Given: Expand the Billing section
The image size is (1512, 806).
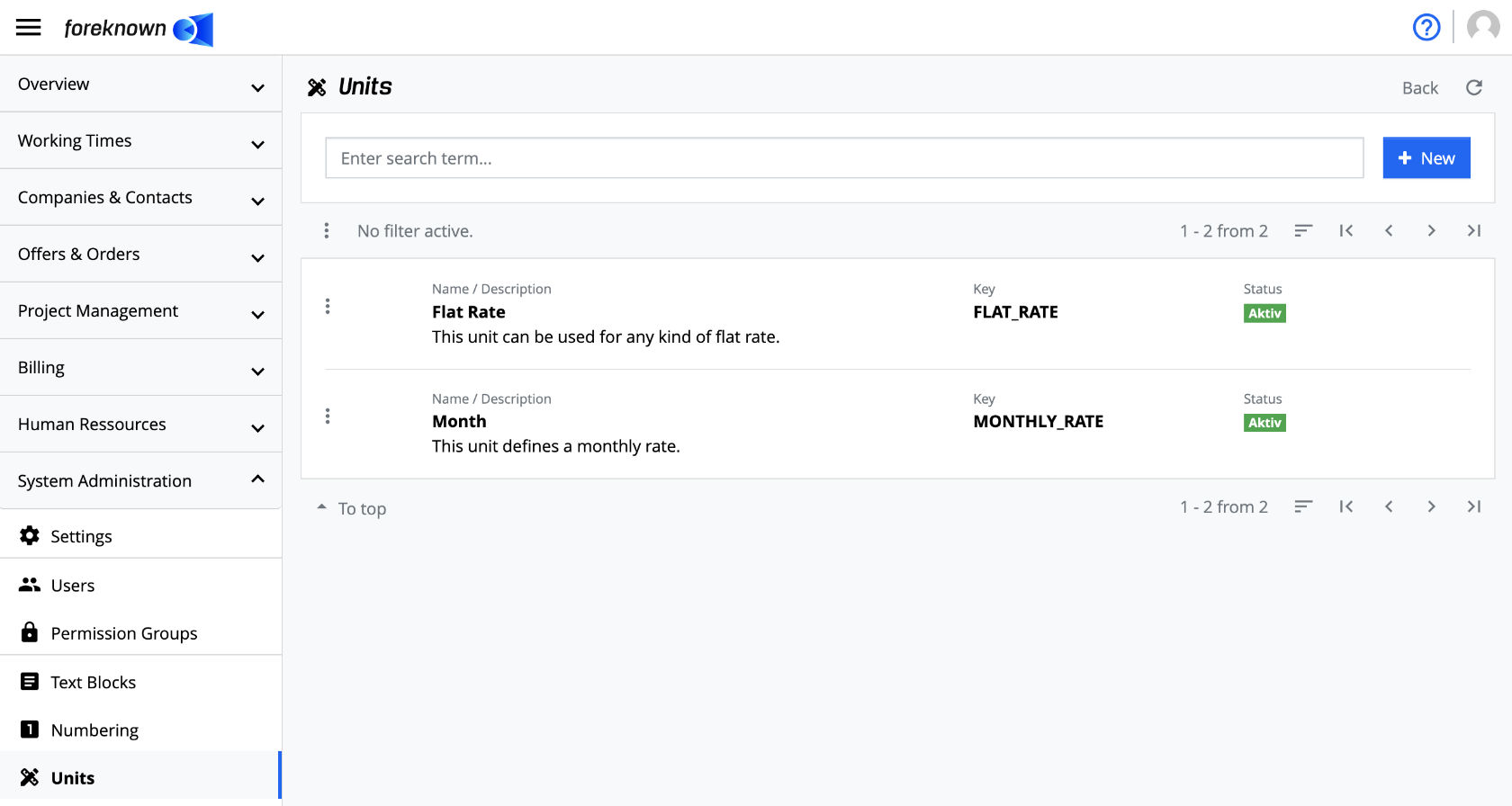Looking at the screenshot, I should (141, 367).
